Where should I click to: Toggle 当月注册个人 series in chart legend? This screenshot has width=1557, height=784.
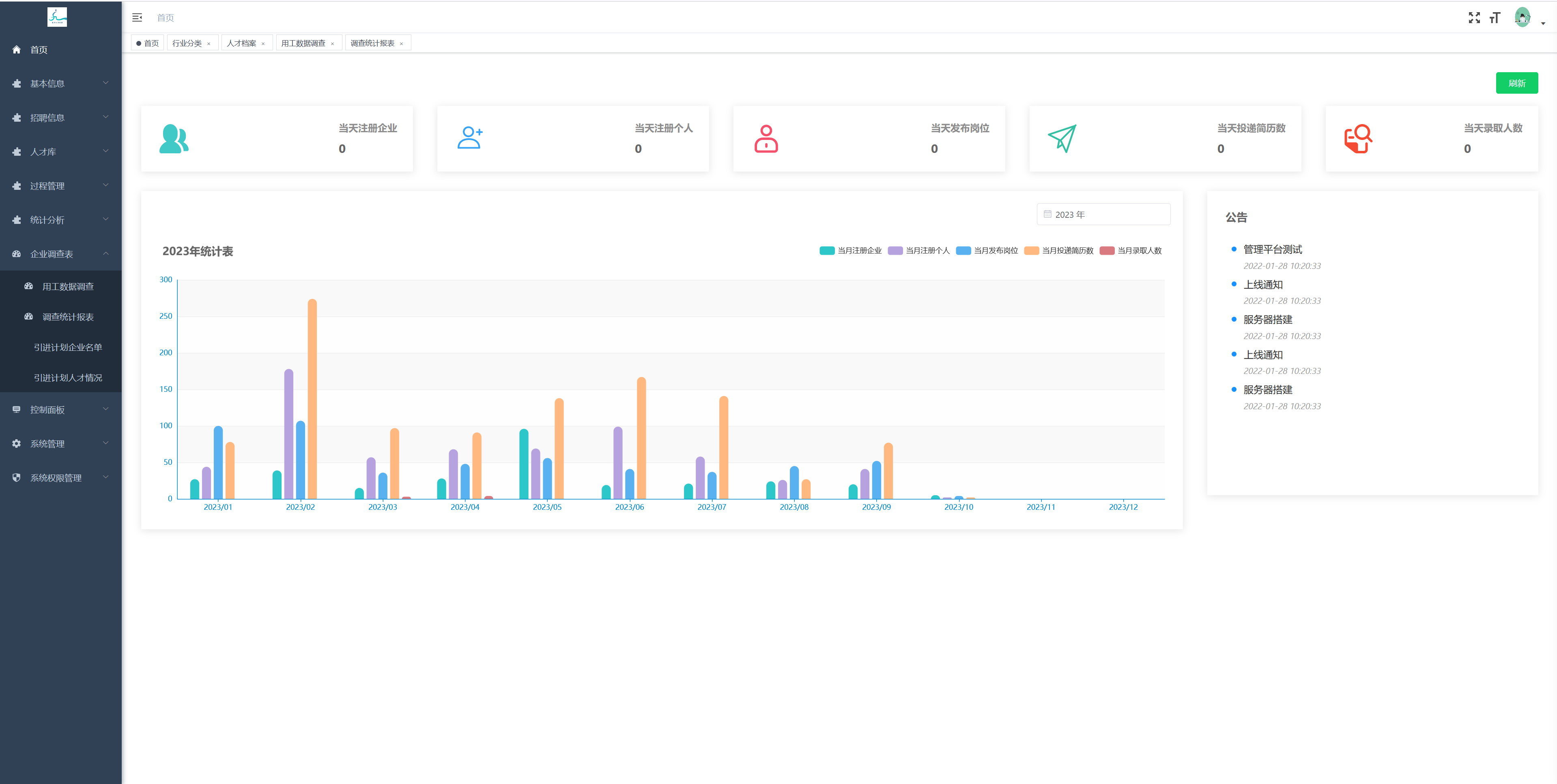pyautogui.click(x=919, y=250)
